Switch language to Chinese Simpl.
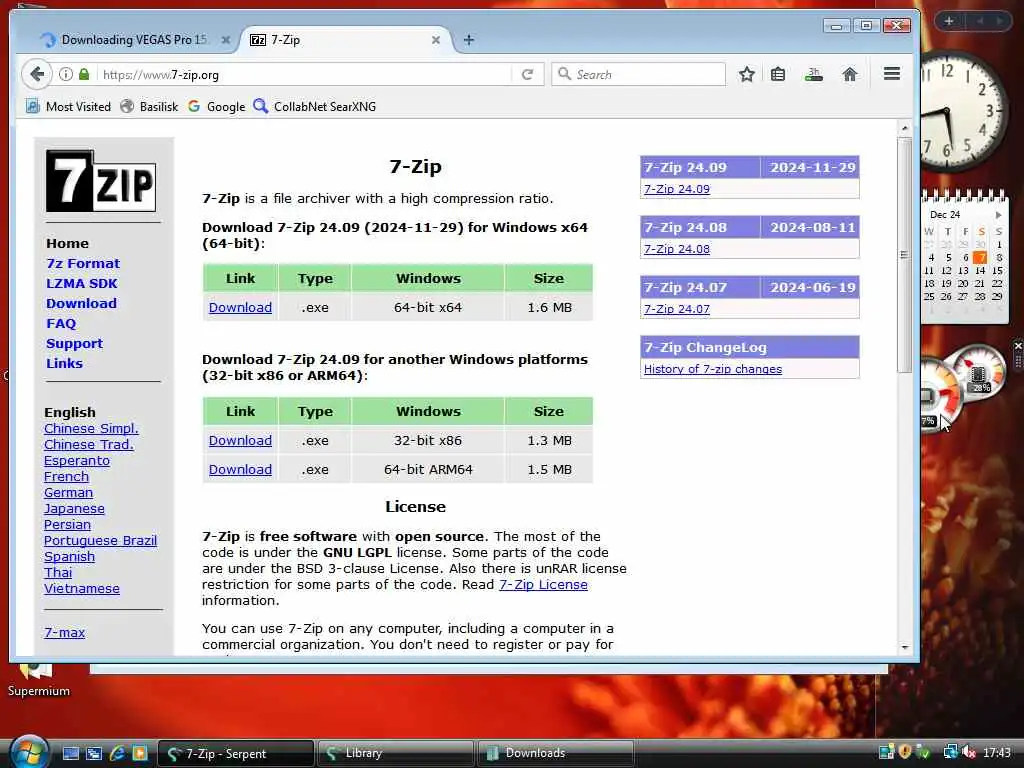The width and height of the screenshot is (1024, 768). [91, 428]
